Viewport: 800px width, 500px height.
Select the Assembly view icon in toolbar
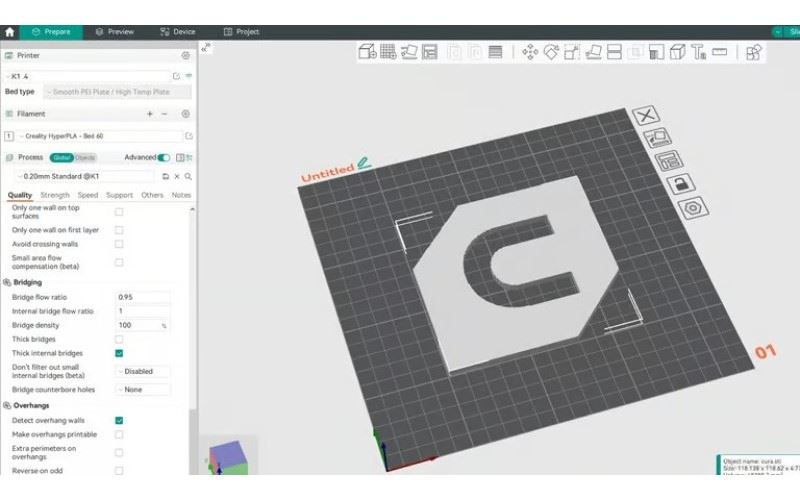[x=754, y=52]
